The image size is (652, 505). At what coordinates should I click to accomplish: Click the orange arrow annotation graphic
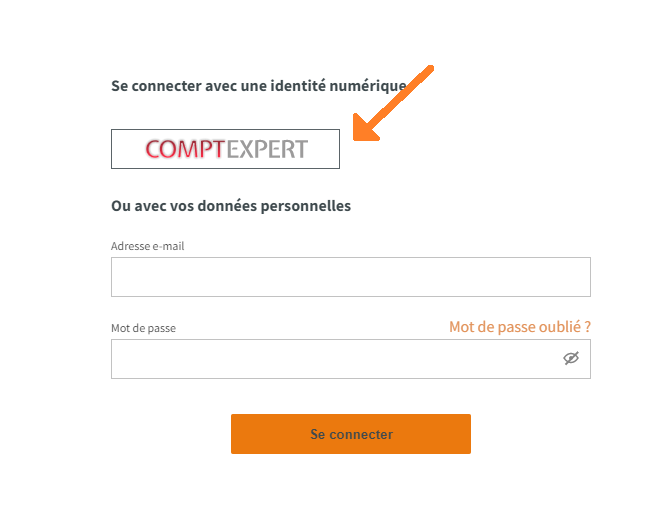coord(393,103)
